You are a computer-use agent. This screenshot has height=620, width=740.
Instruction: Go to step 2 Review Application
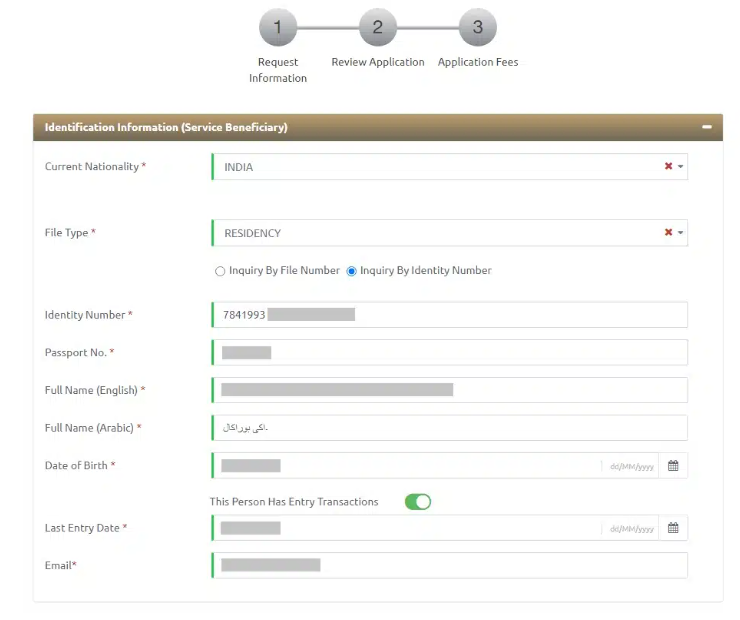[377, 28]
